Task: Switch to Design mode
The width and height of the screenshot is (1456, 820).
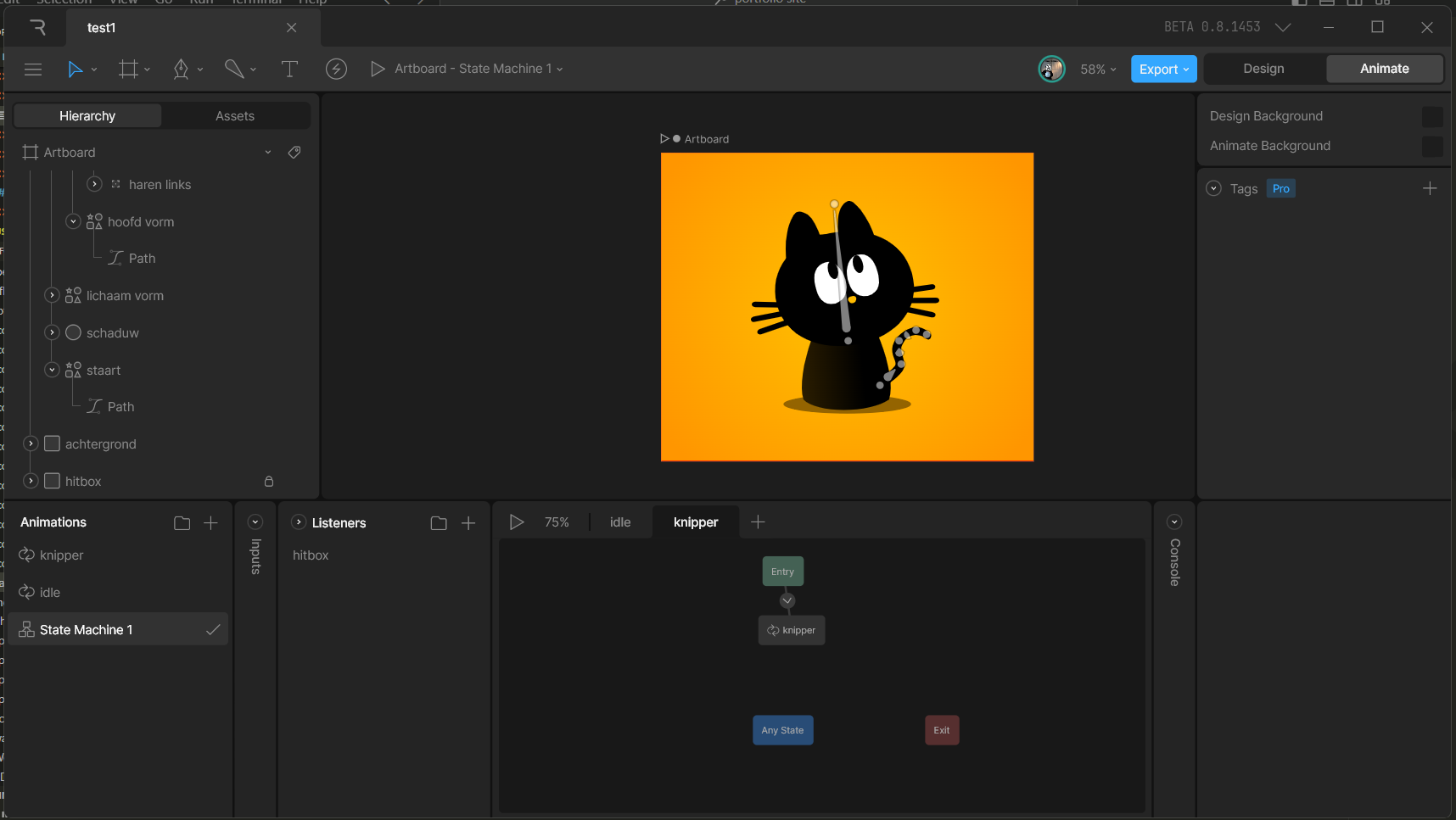Action: point(1263,69)
